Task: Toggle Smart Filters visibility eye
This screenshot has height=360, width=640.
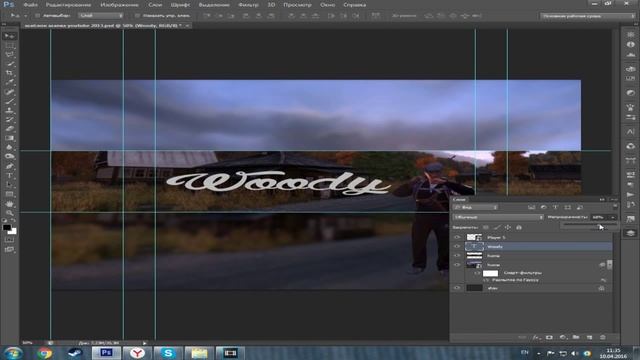Action: 477,273
